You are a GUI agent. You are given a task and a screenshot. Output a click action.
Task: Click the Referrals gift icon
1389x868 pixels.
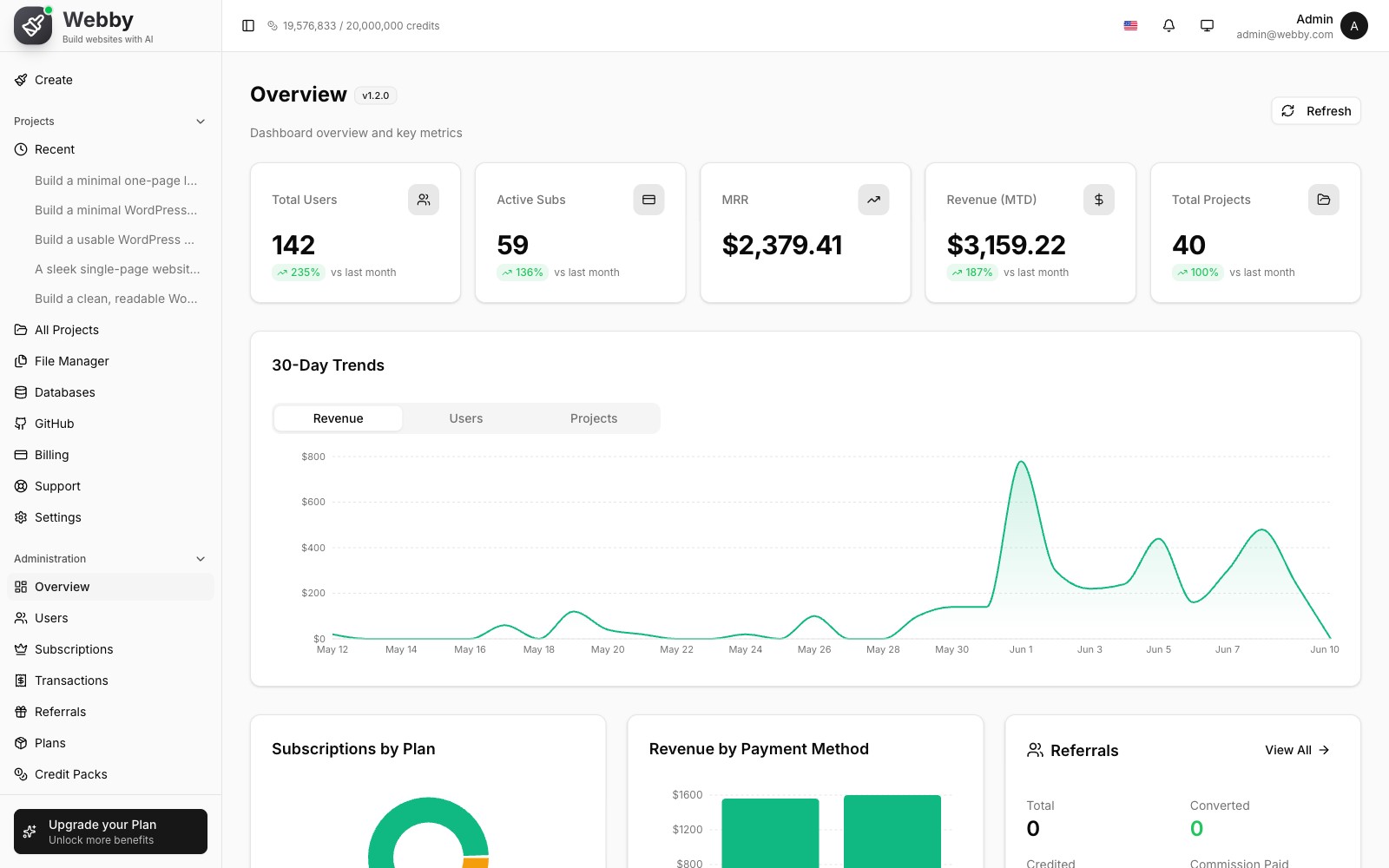[x=21, y=712]
